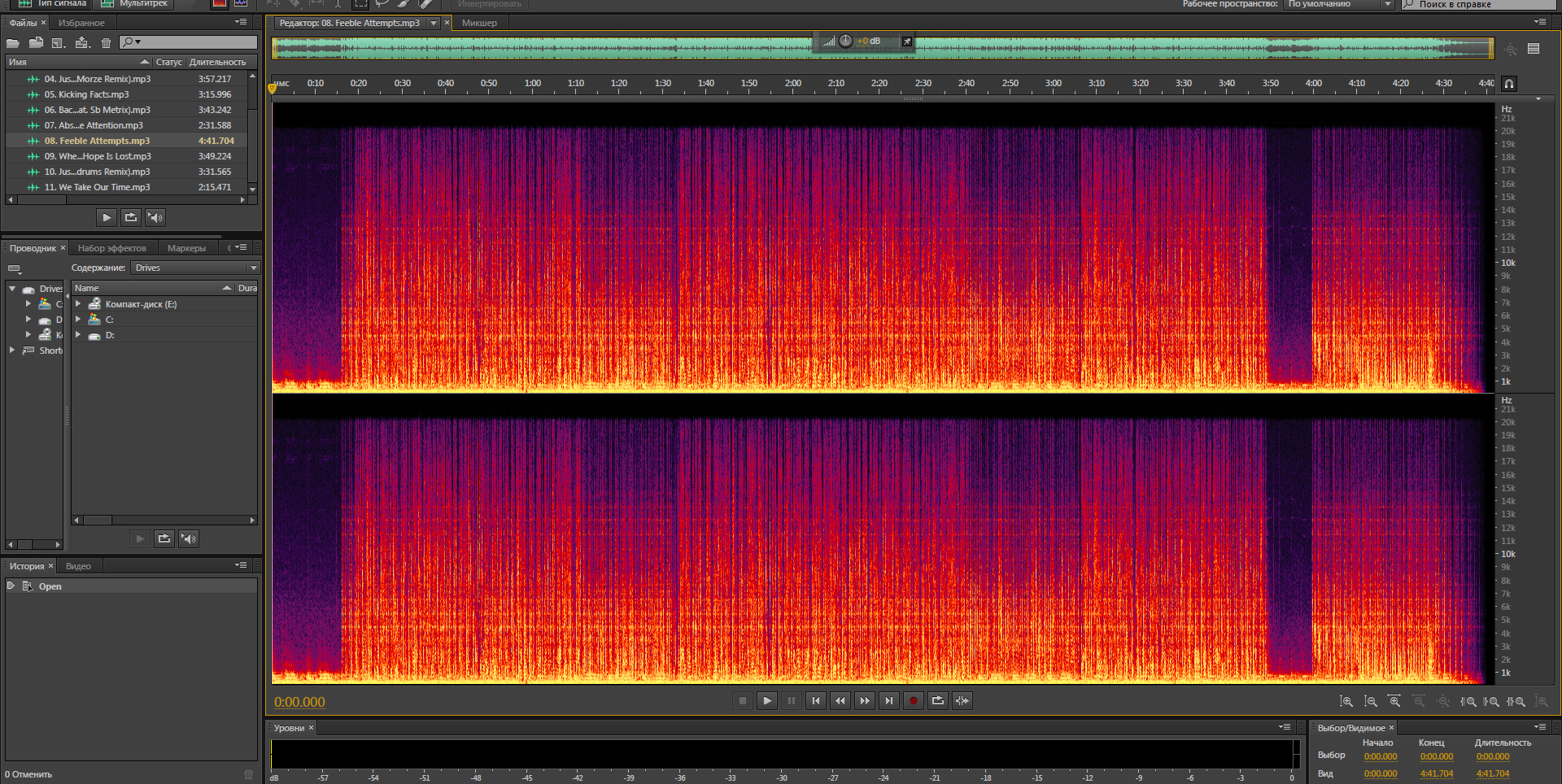The width and height of the screenshot is (1562, 784).
Task: Collapse the Drives tree node
Action: (x=12, y=289)
